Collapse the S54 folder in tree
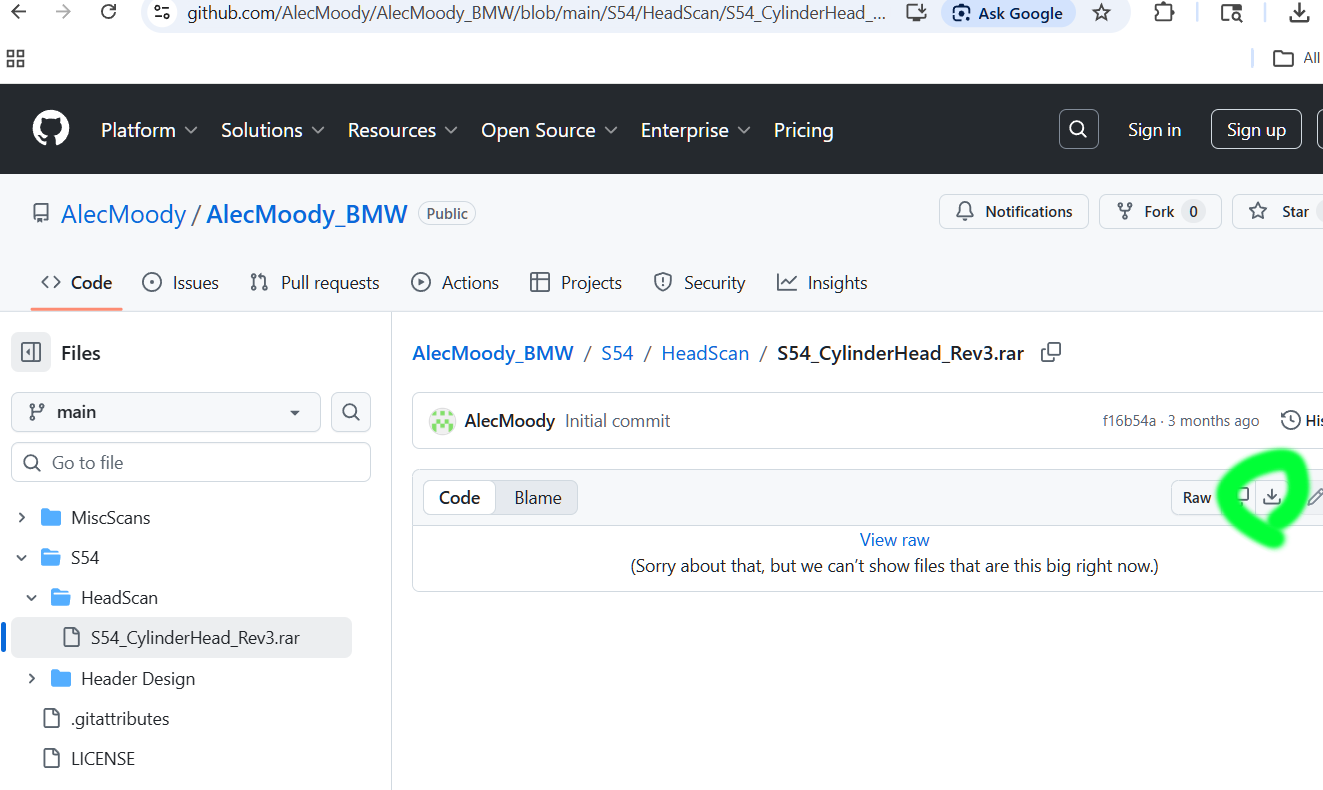Screen dimensions: 1323x790 pyautogui.click(x=22, y=557)
